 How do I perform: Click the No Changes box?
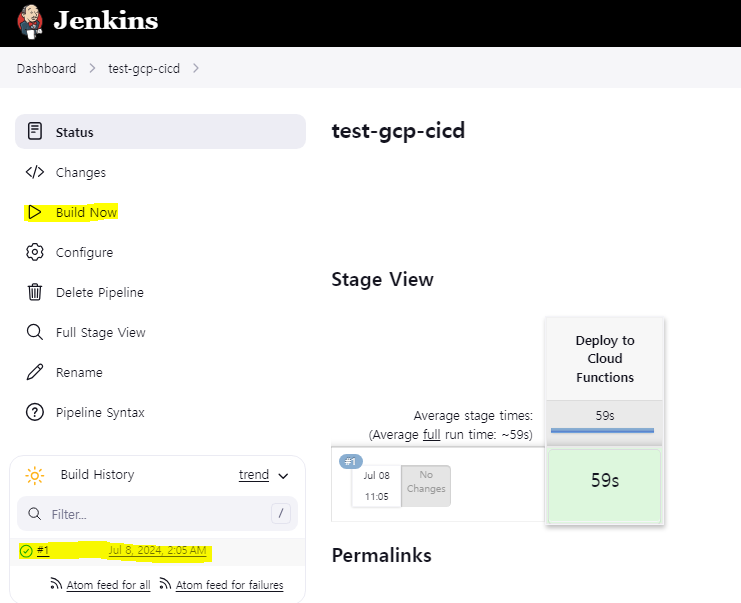[426, 486]
